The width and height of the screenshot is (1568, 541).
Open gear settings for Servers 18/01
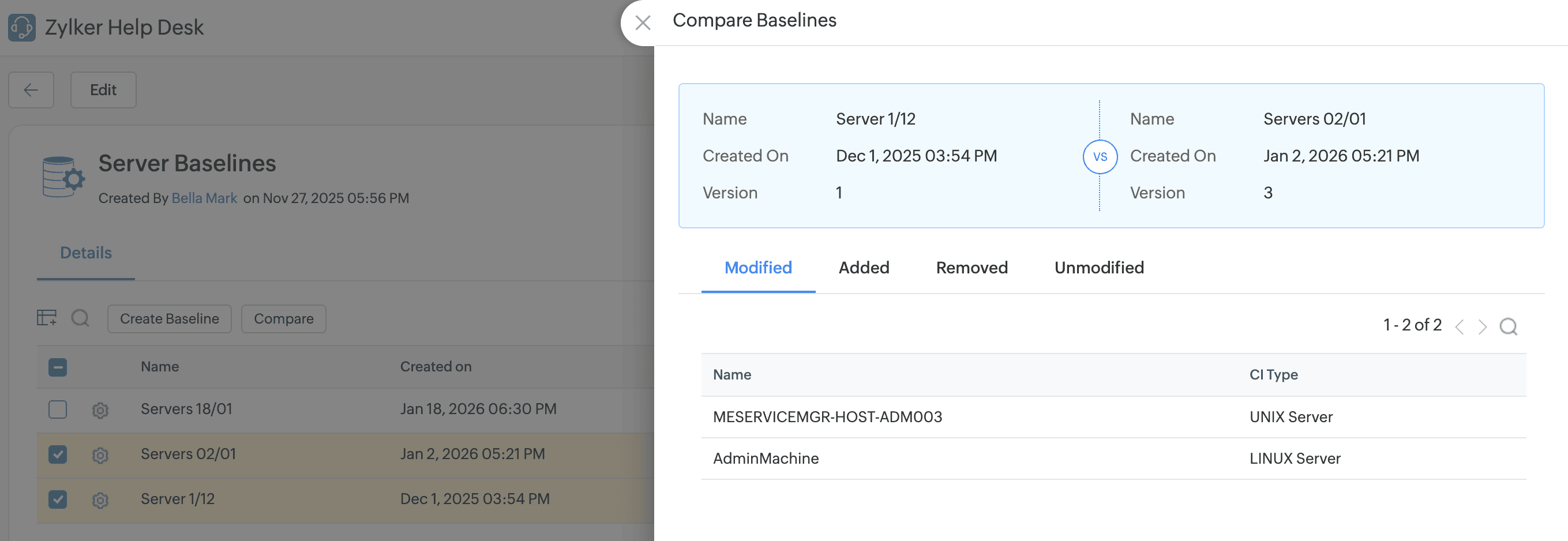(x=100, y=410)
